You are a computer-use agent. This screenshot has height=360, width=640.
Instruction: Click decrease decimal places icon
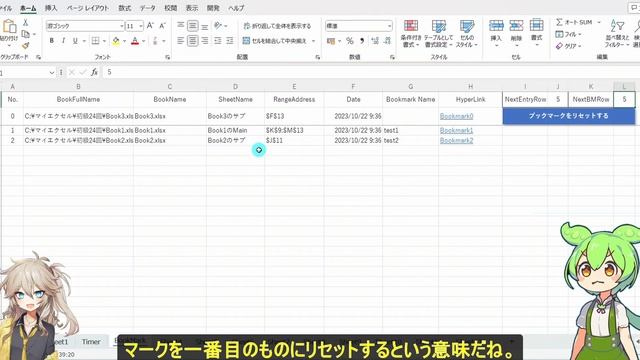(387, 41)
